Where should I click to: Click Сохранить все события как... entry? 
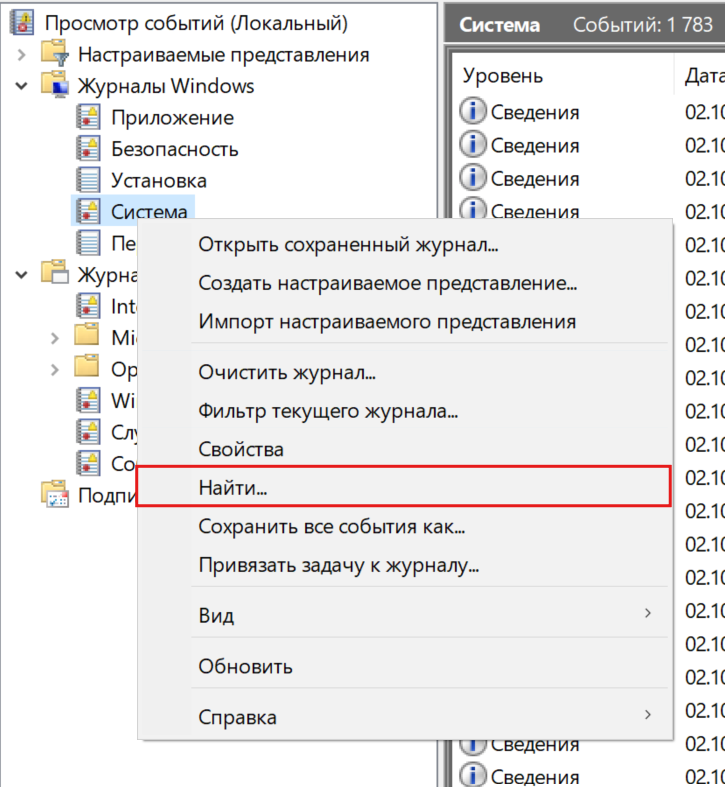pyautogui.click(x=332, y=526)
